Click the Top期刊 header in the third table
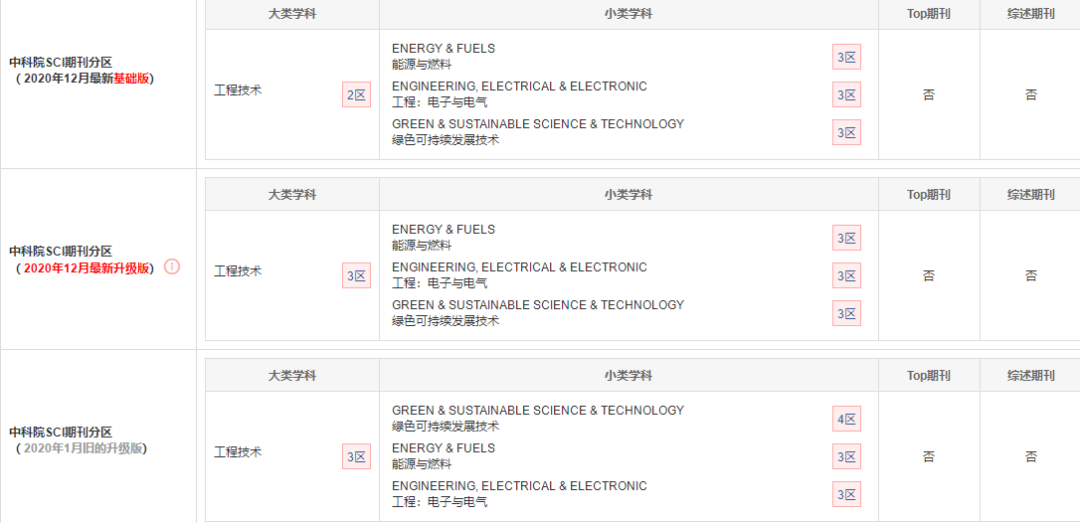This screenshot has width=1080, height=523. [928, 376]
